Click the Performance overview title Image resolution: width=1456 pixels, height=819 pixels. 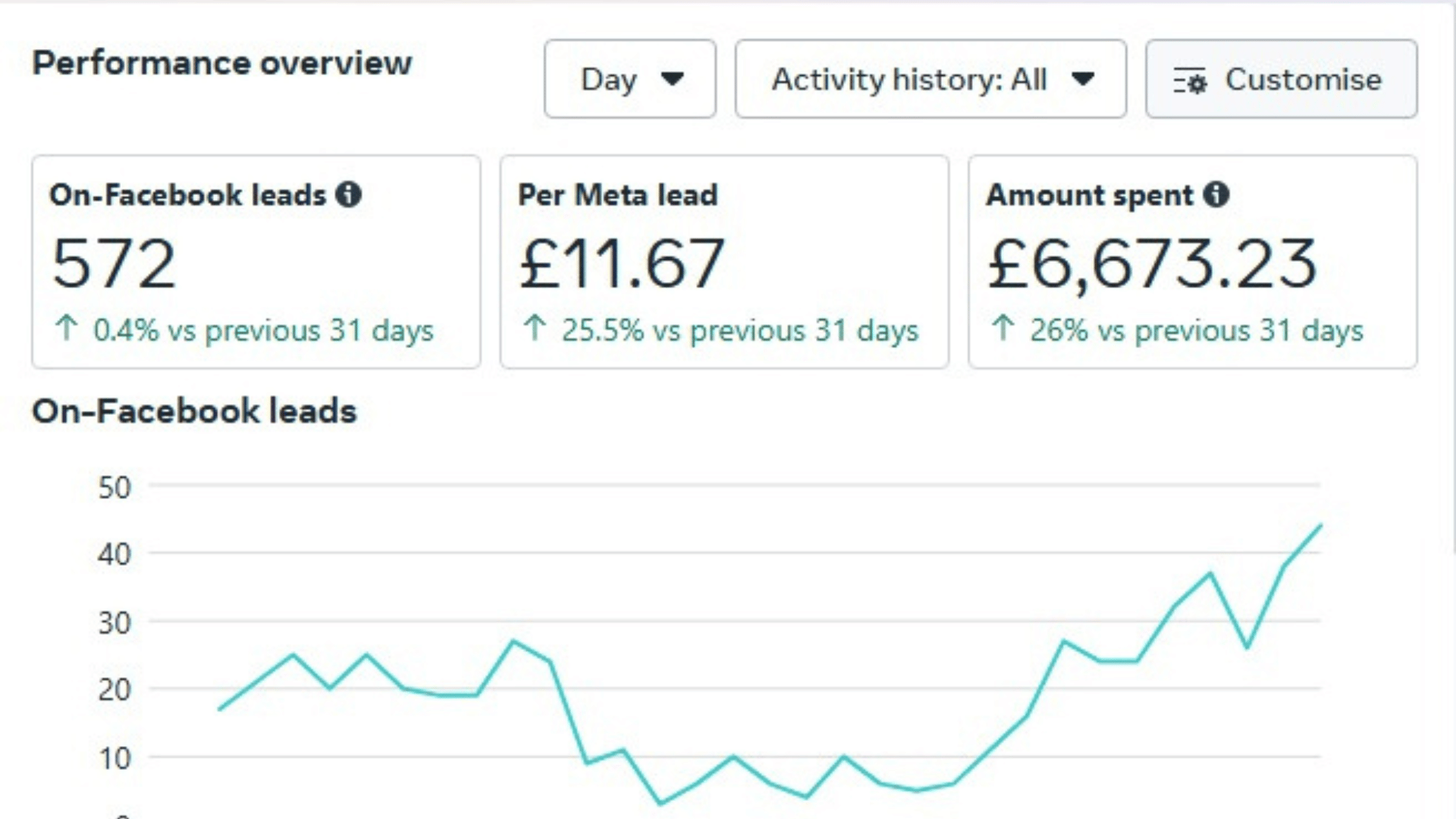click(x=221, y=63)
